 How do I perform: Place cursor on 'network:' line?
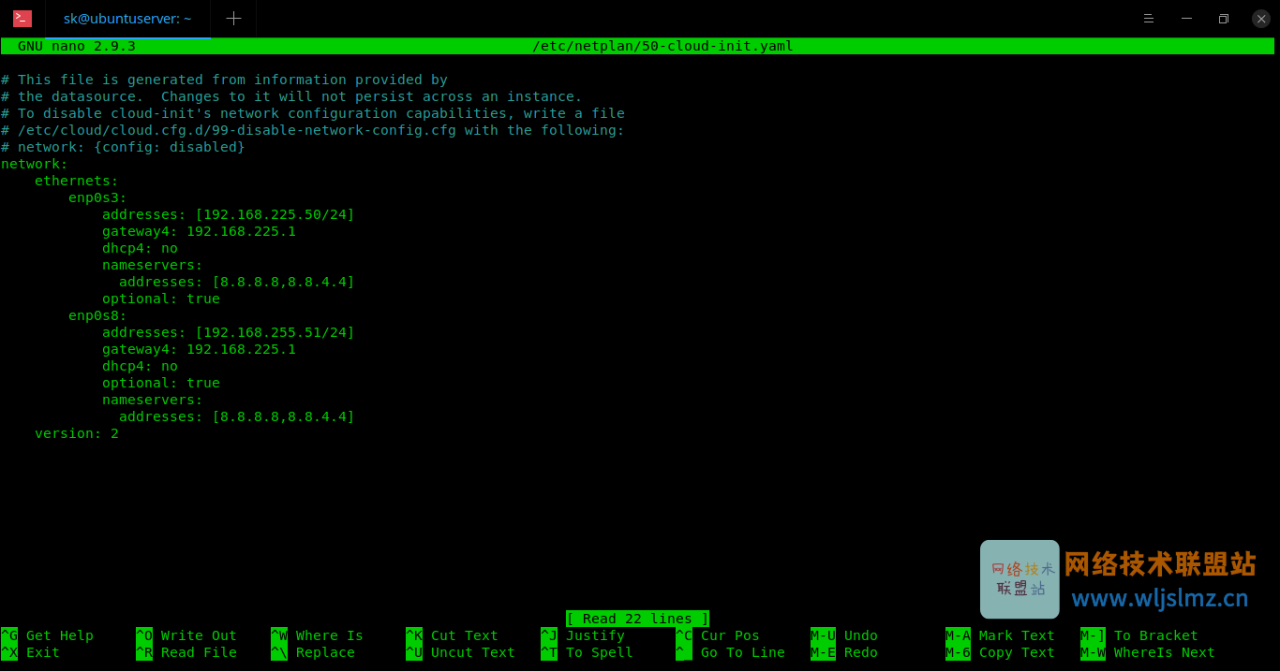click(x=35, y=164)
